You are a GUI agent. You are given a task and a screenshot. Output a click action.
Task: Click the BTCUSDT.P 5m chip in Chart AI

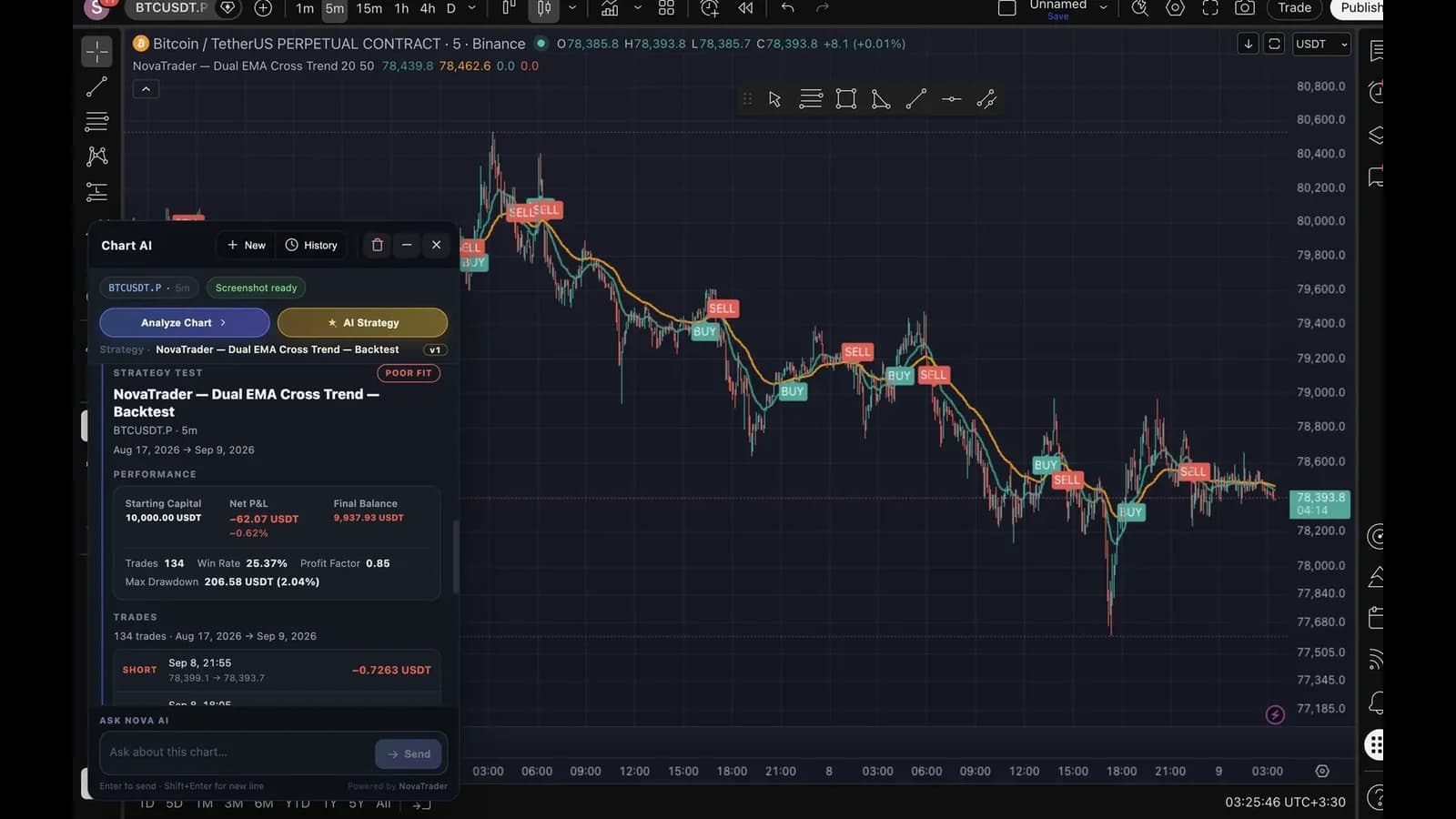(149, 288)
